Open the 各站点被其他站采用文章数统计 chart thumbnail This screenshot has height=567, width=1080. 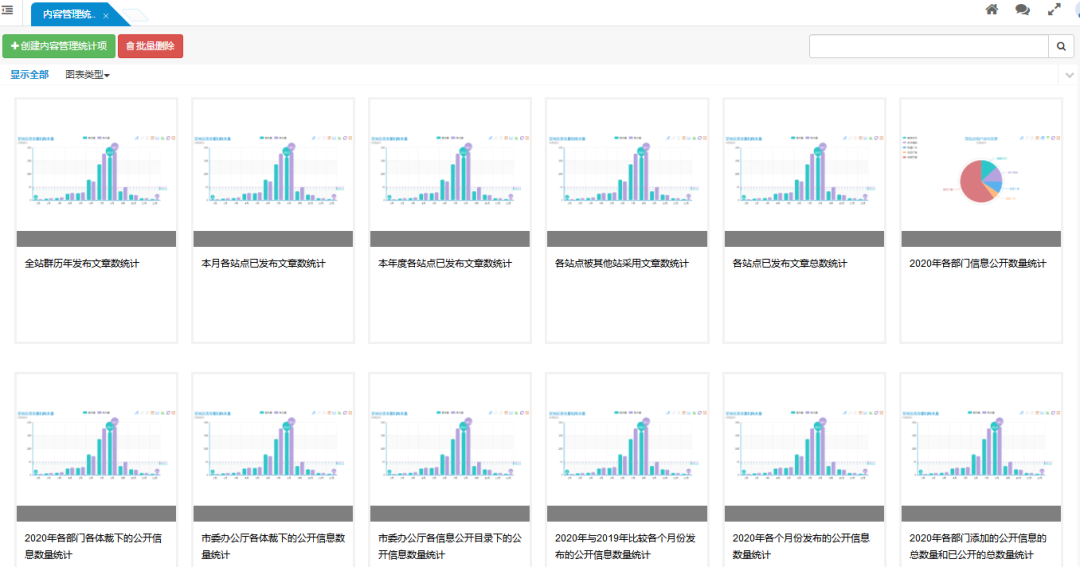627,166
